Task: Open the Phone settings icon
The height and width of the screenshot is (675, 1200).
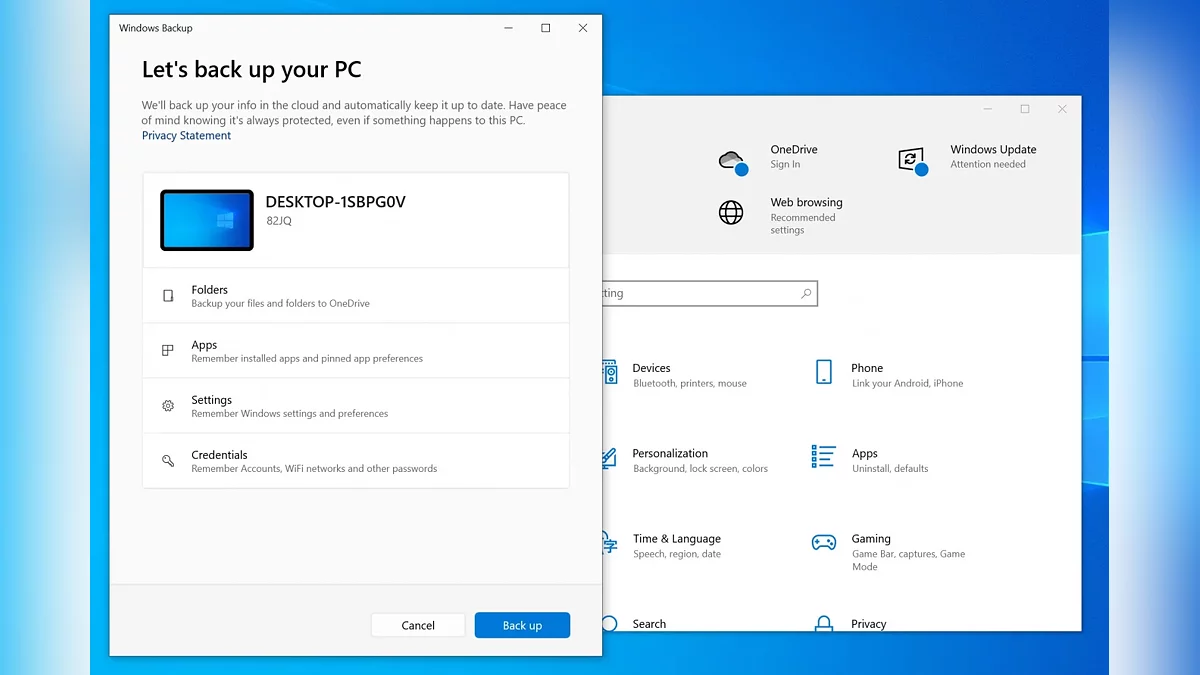Action: 823,373
